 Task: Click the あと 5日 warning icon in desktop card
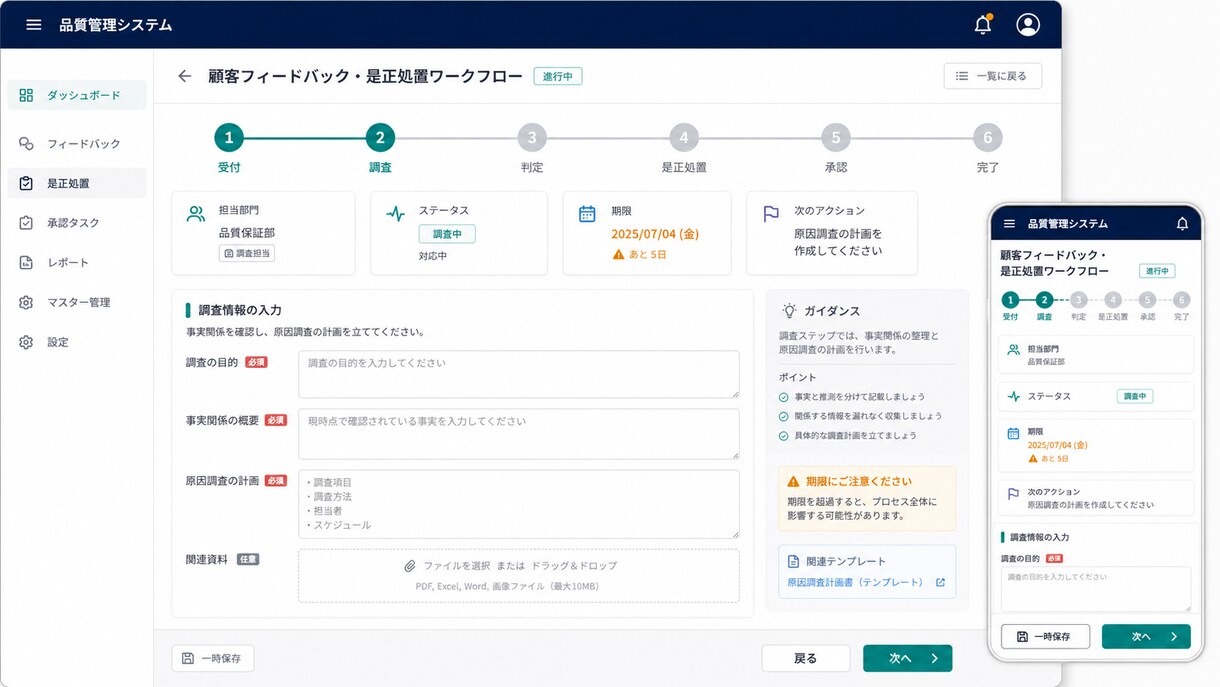[x=618, y=255]
